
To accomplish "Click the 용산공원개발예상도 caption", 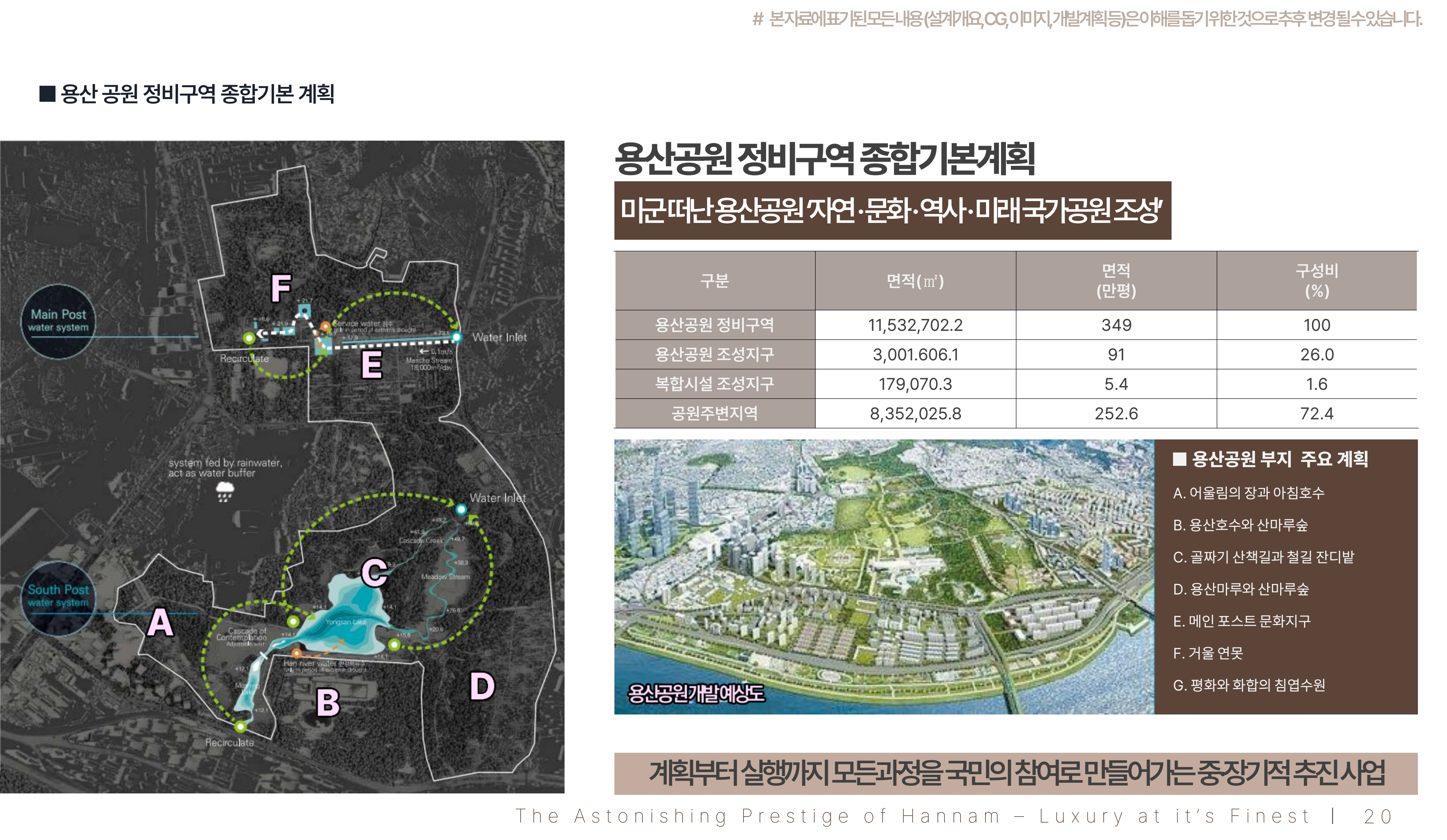I will tap(696, 694).
